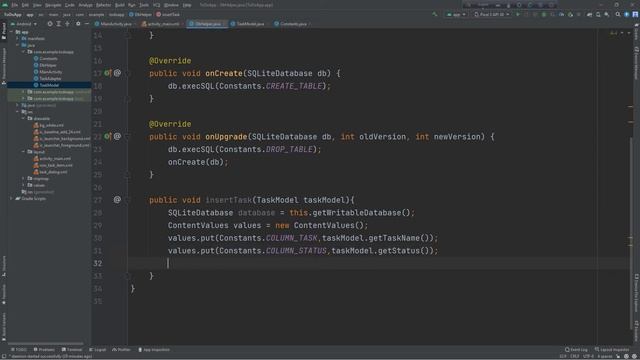
Task: Open the Event Log panel
Action: (576, 350)
